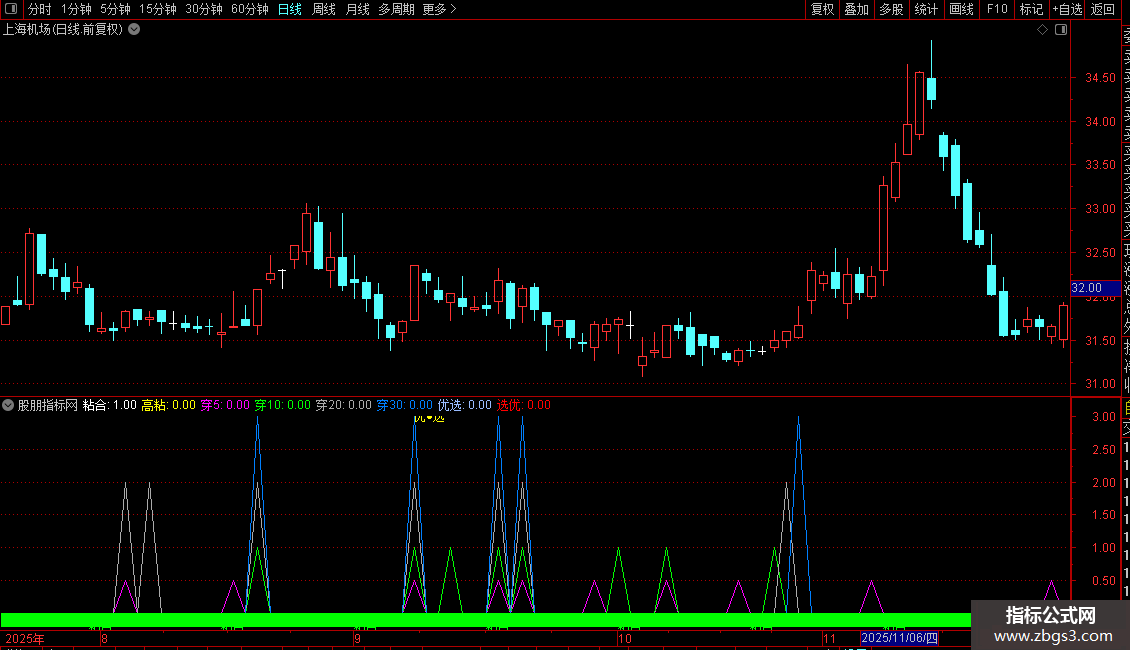Open the 统计 statistics tool
The height and width of the screenshot is (650, 1130).
coord(926,9)
